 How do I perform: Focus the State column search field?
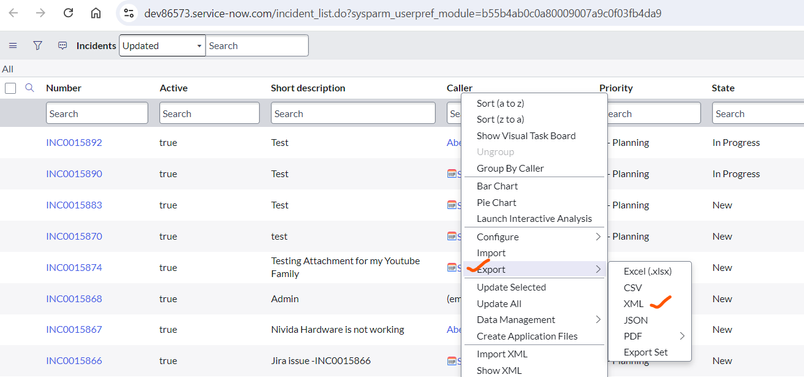click(x=758, y=113)
